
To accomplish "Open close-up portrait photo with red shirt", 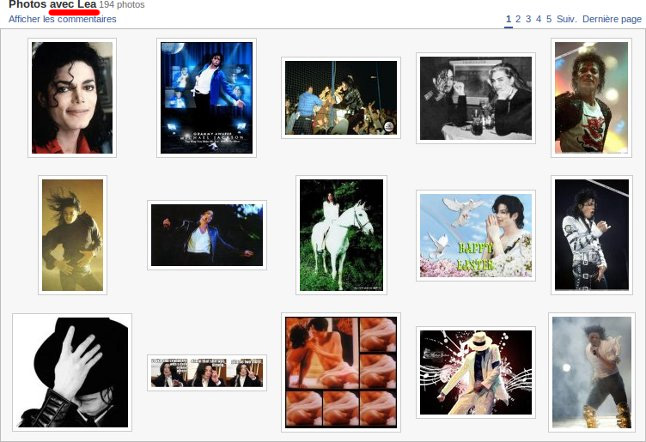I will 72,98.
